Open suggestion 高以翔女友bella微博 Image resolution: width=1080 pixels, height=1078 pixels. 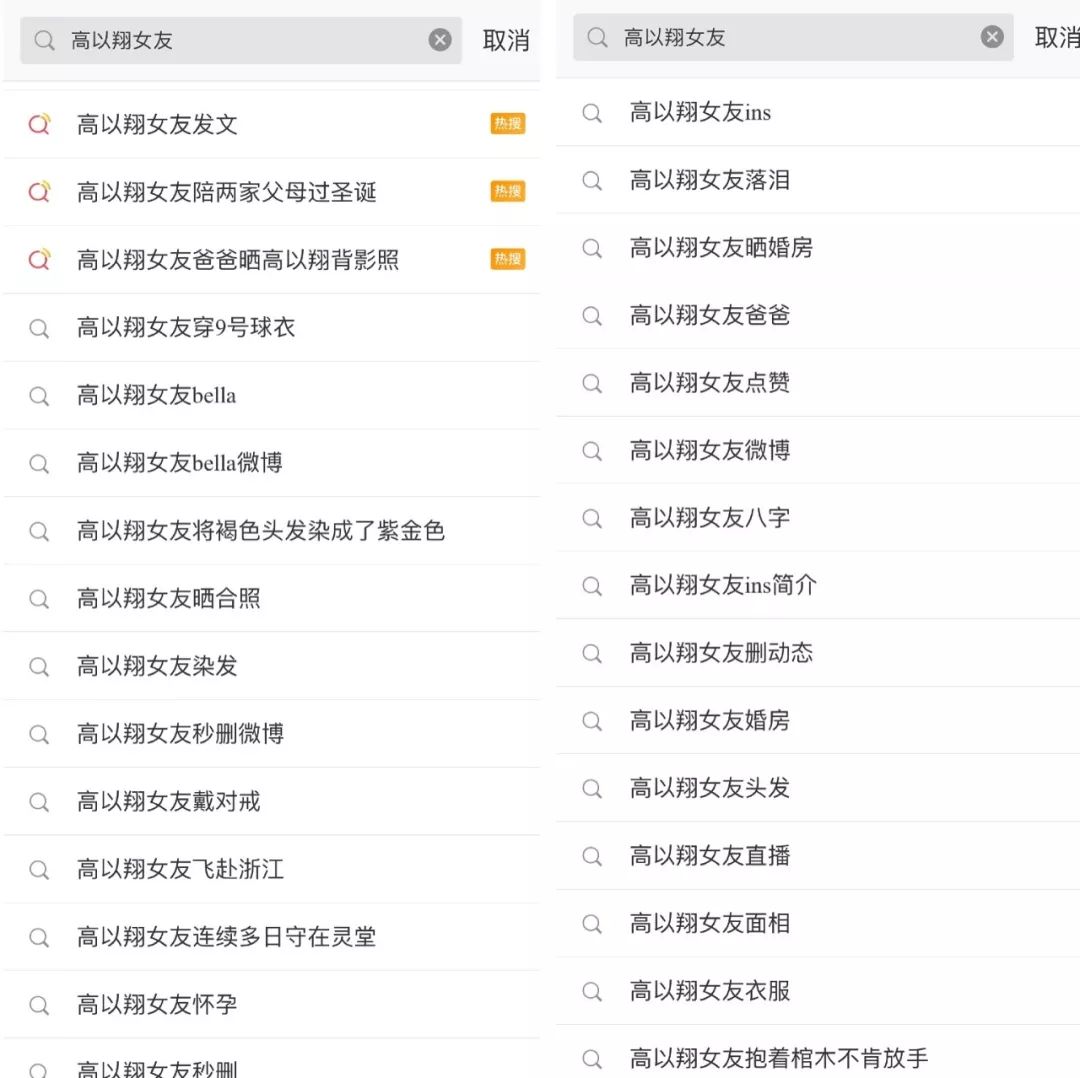click(180, 463)
